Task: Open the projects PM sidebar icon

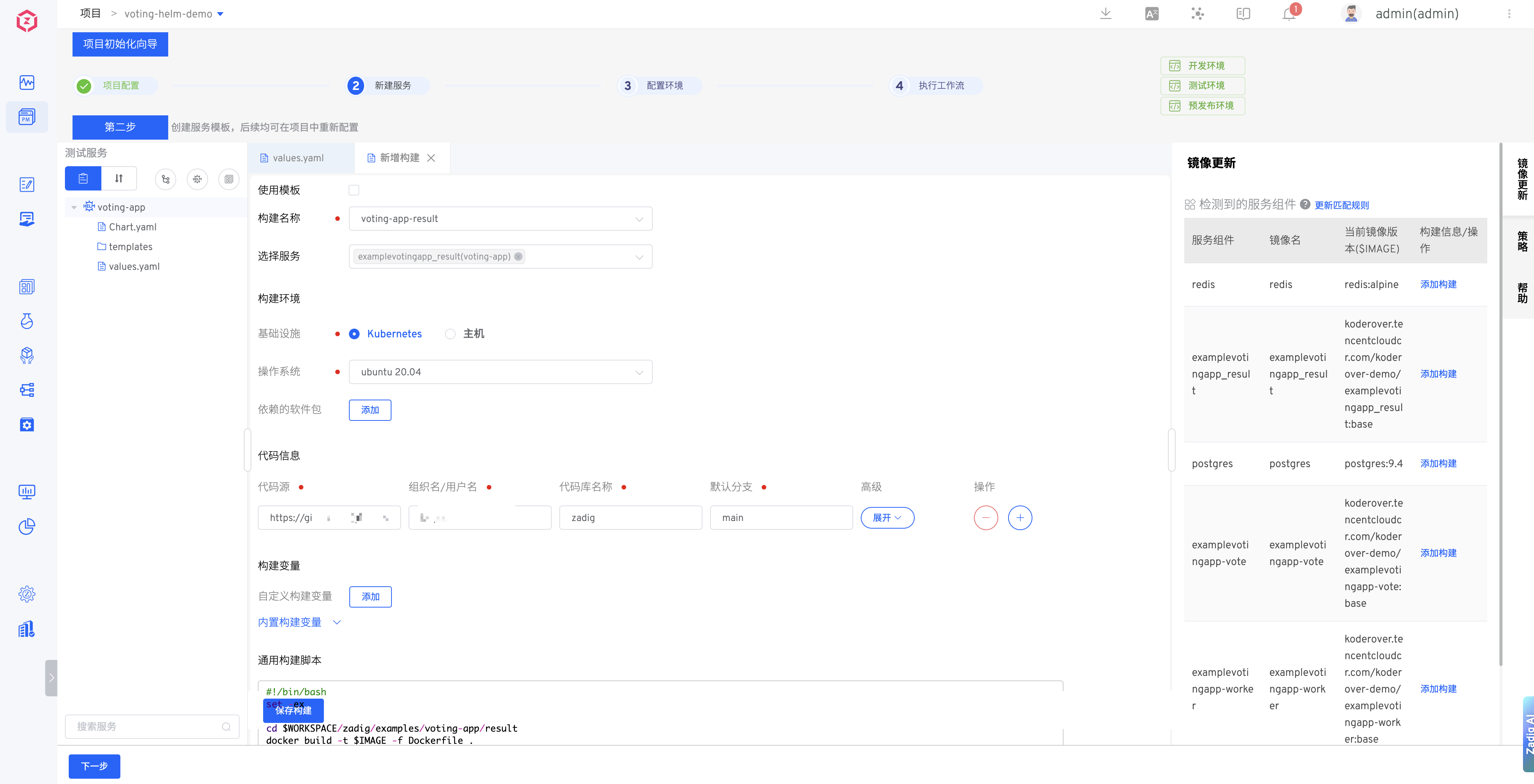Action: pos(27,116)
